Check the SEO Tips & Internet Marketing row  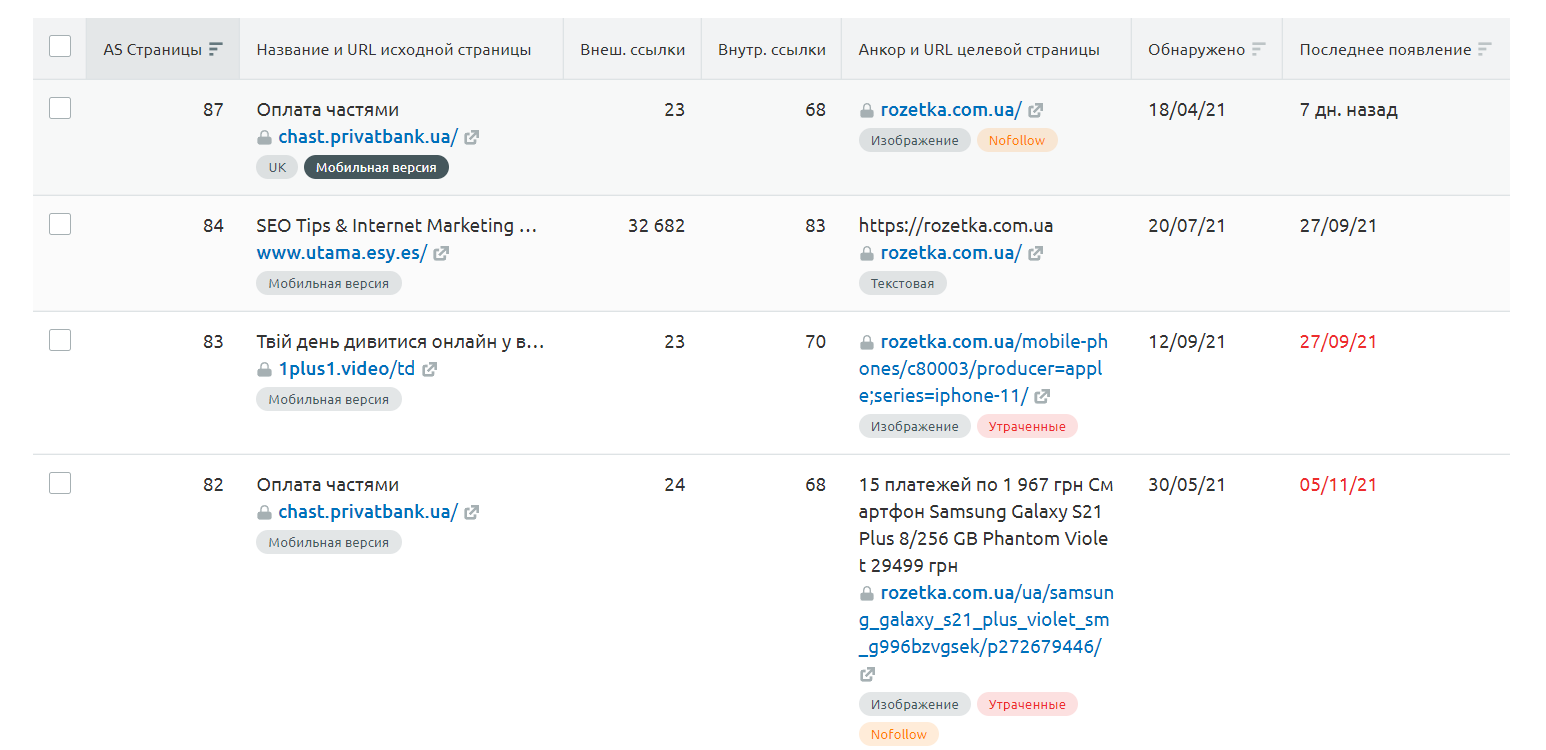pos(60,224)
